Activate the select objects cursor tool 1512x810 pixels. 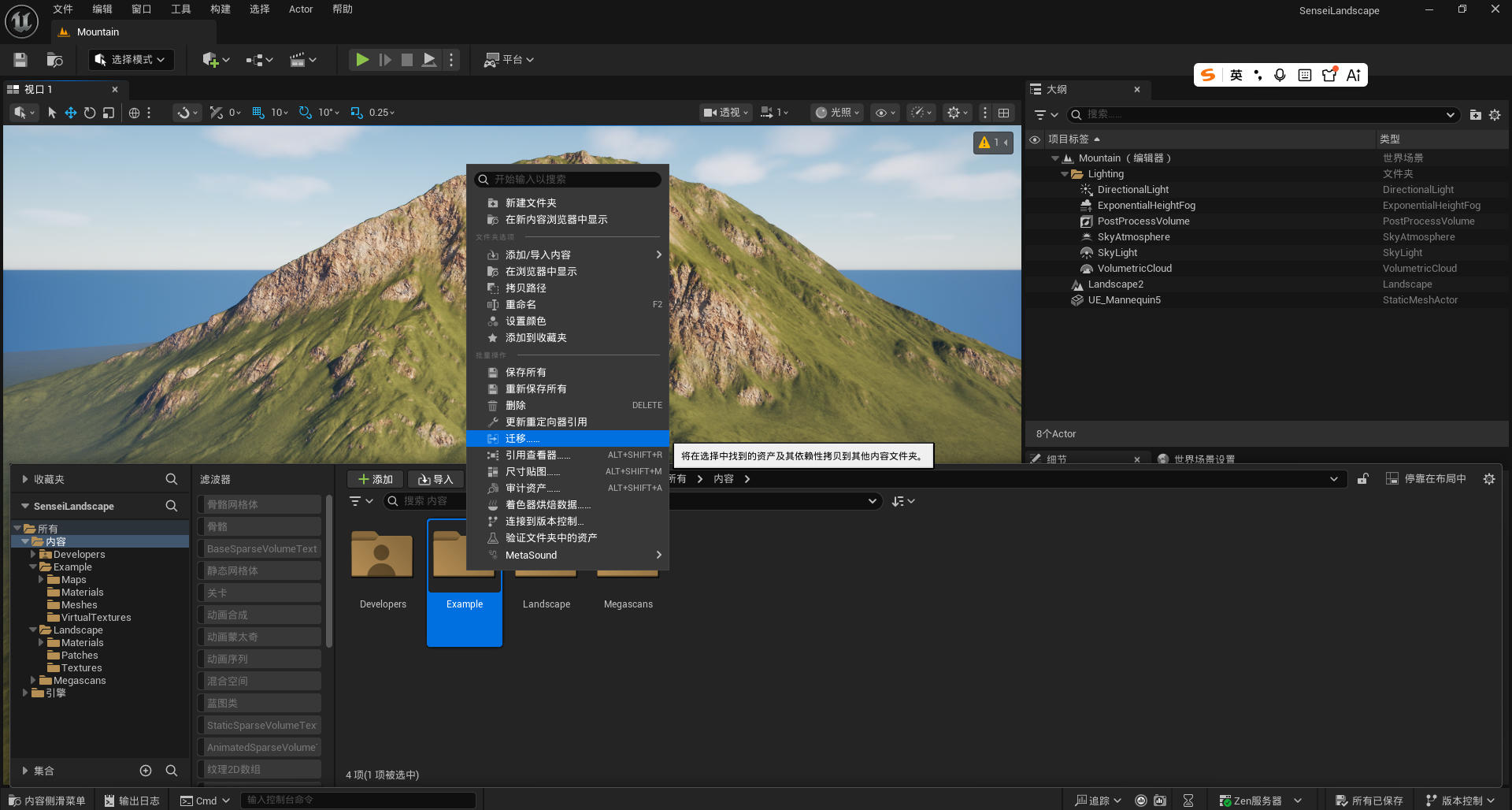(52, 113)
